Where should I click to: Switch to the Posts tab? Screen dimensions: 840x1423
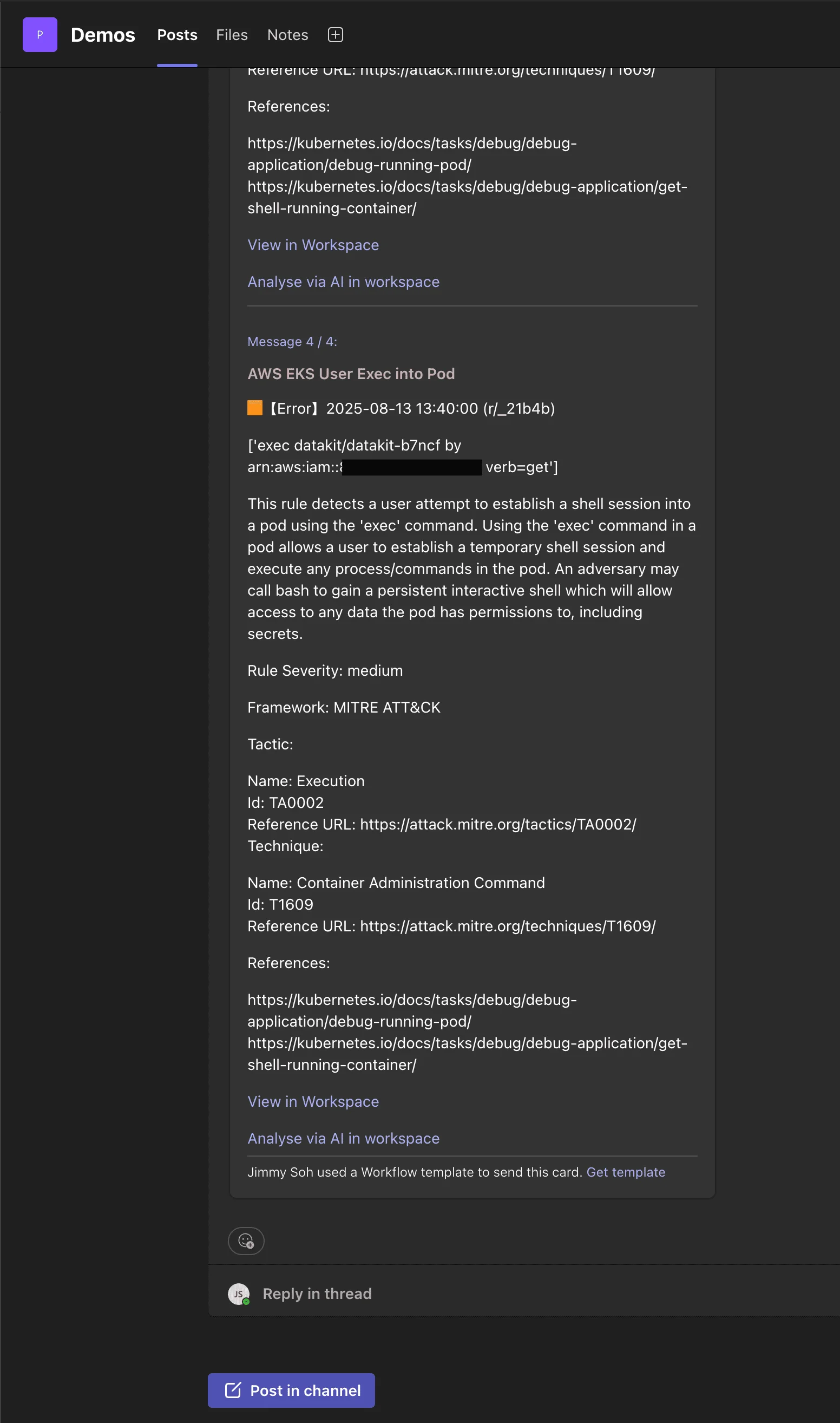177,35
